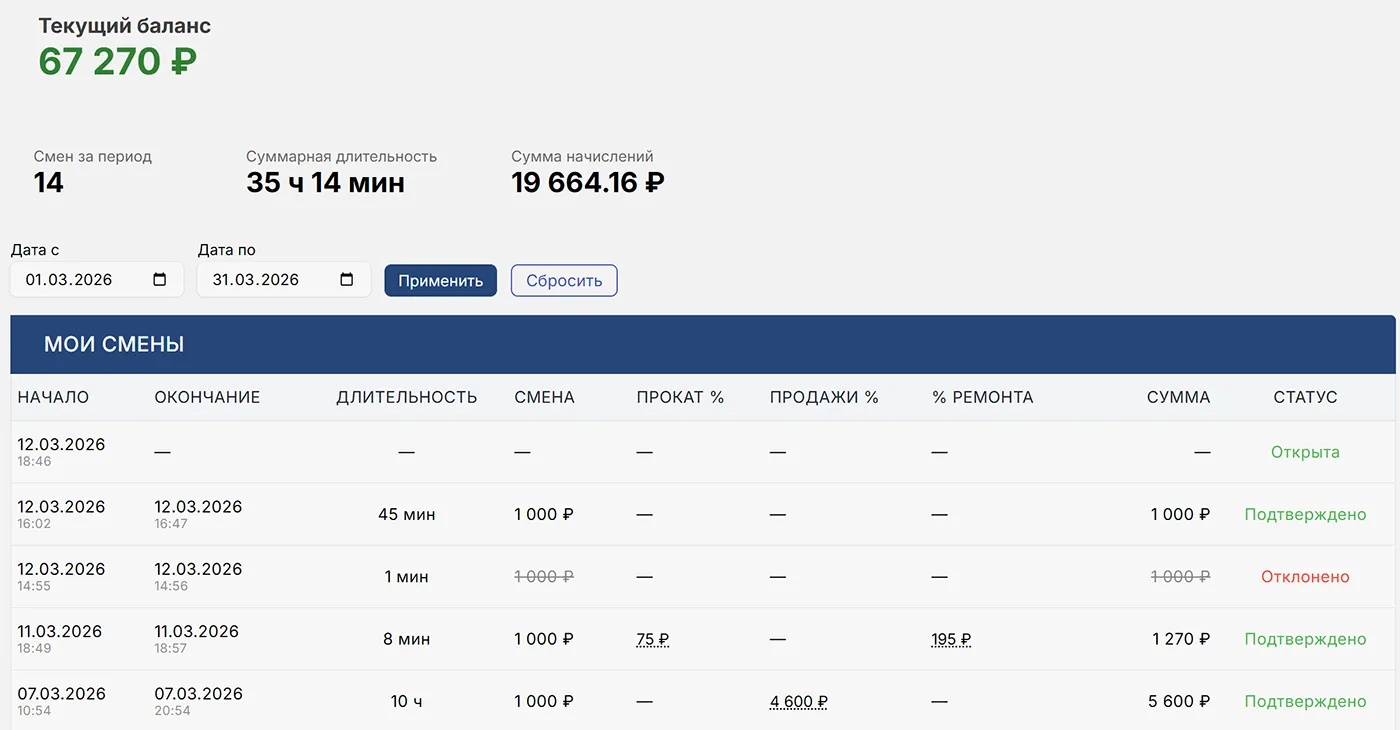Click the 'СУММА' column header
The width and height of the screenshot is (1400, 730).
1178,397
